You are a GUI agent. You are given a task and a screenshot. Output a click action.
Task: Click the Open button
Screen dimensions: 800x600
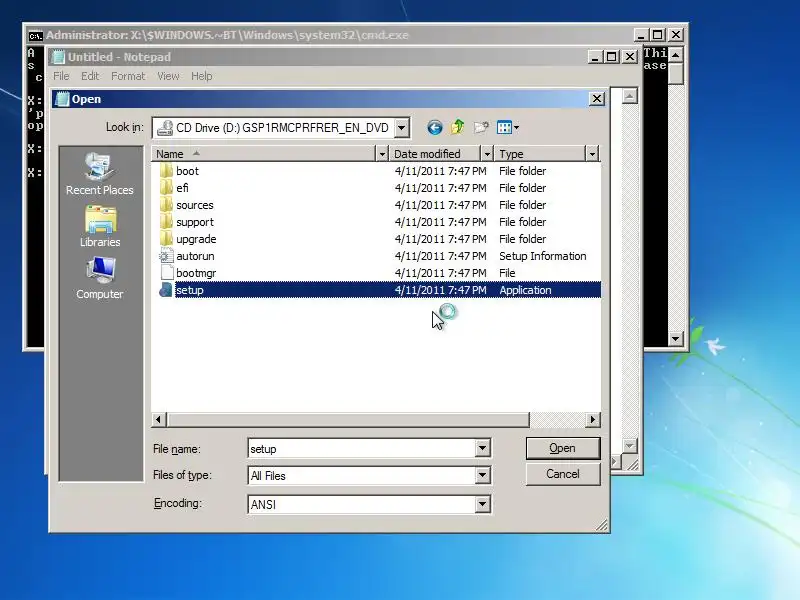[563, 448]
